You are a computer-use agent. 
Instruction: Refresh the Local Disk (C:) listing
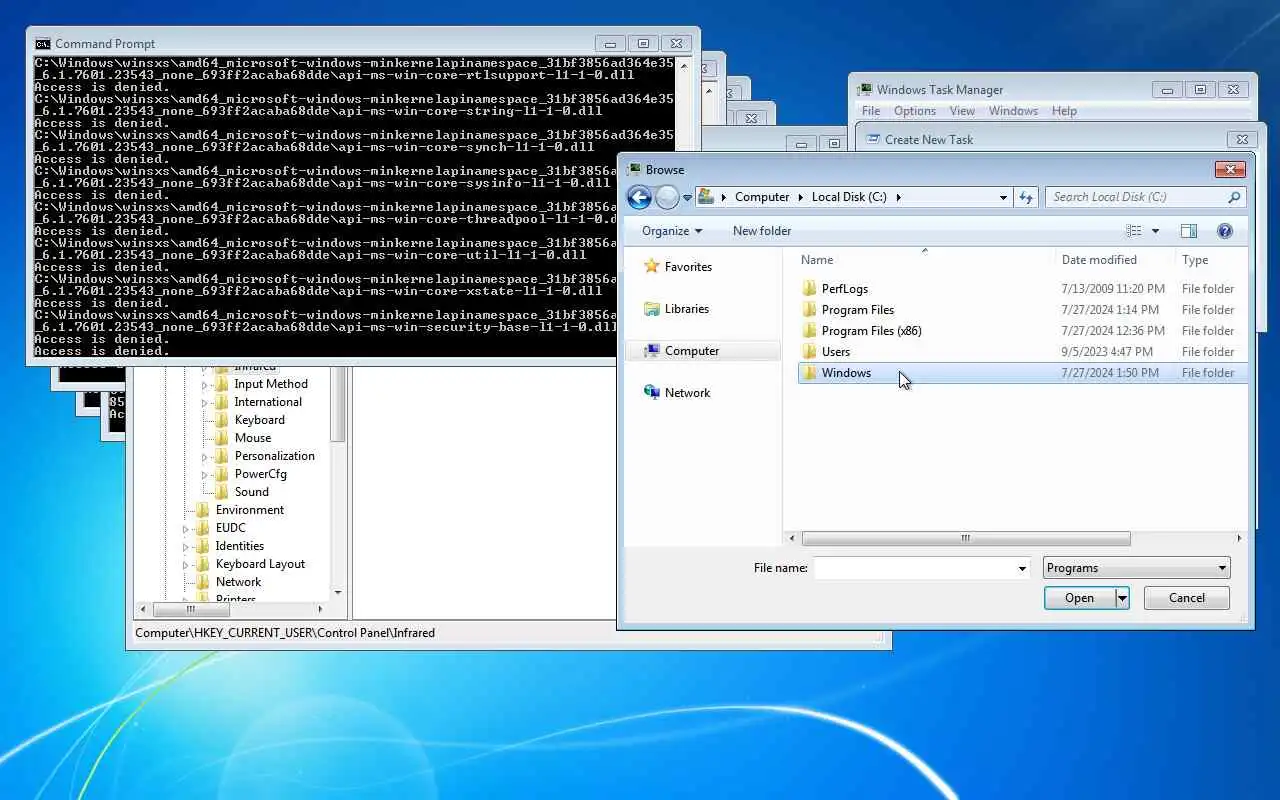[x=1026, y=197]
